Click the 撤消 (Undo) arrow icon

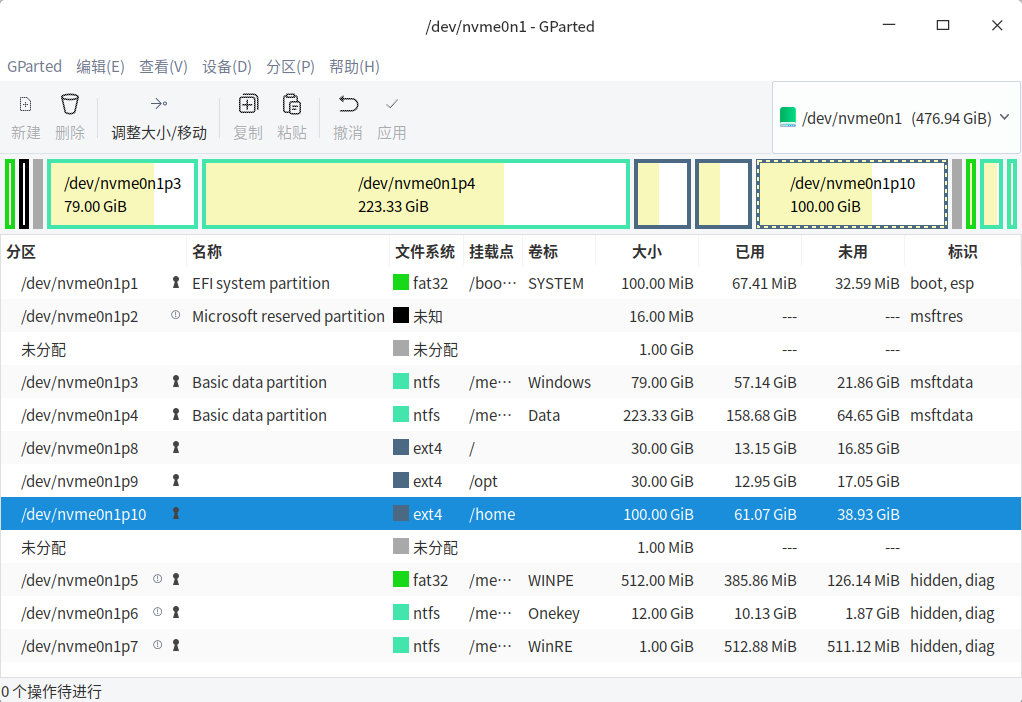click(347, 103)
